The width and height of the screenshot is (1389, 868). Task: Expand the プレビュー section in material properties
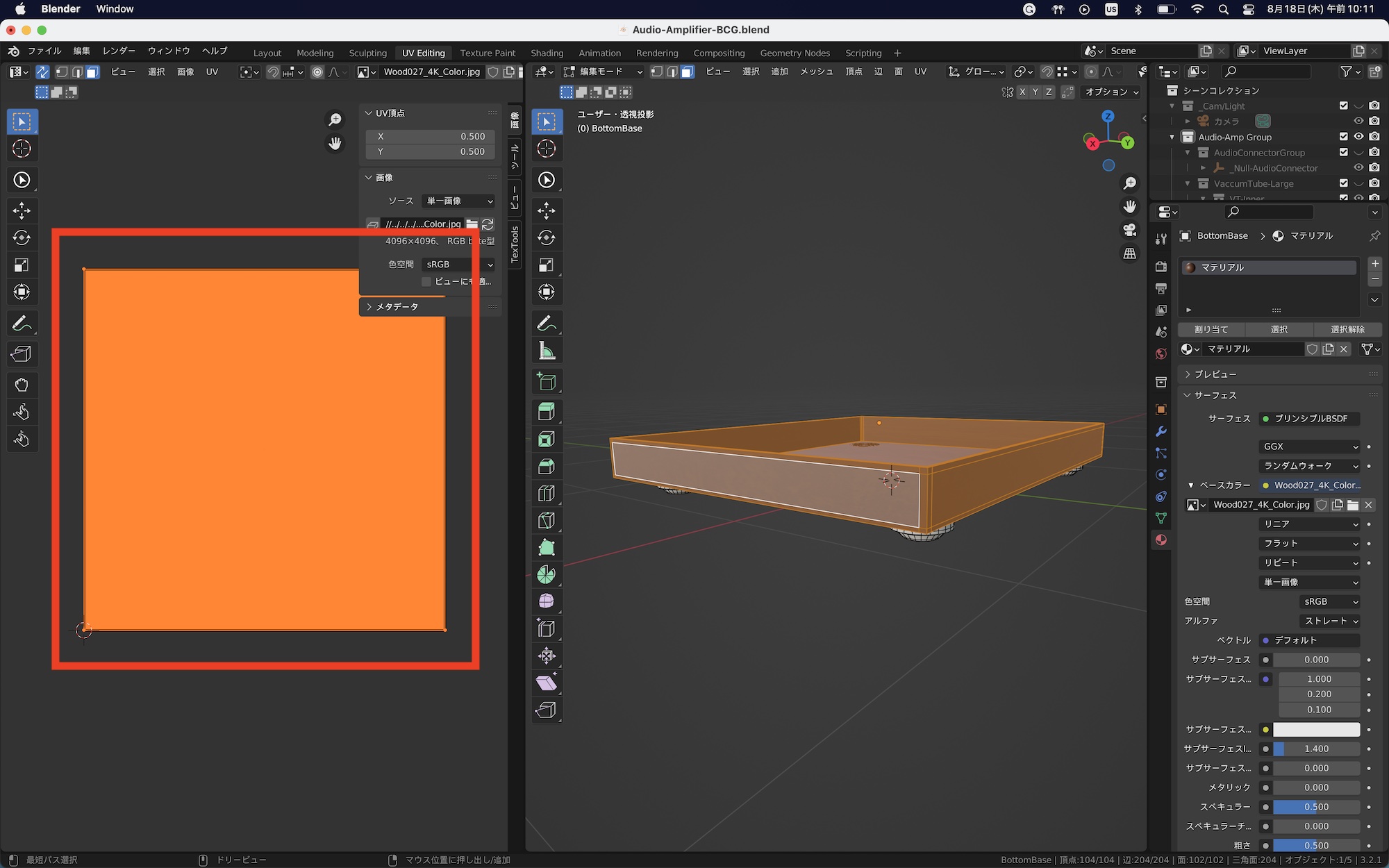pyautogui.click(x=1215, y=374)
